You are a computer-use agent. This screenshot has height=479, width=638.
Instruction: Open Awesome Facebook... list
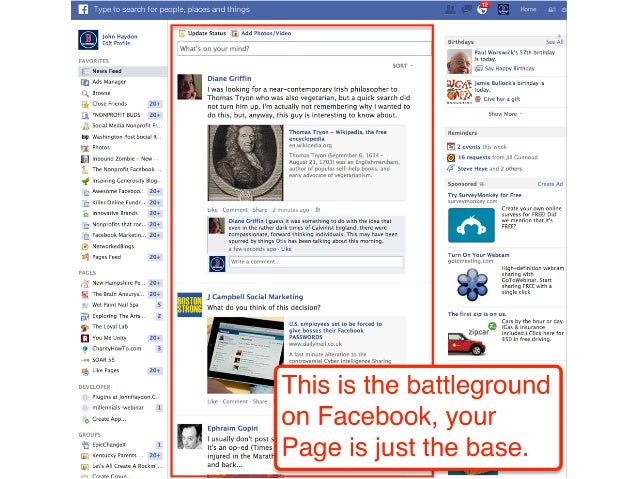(x=118, y=191)
